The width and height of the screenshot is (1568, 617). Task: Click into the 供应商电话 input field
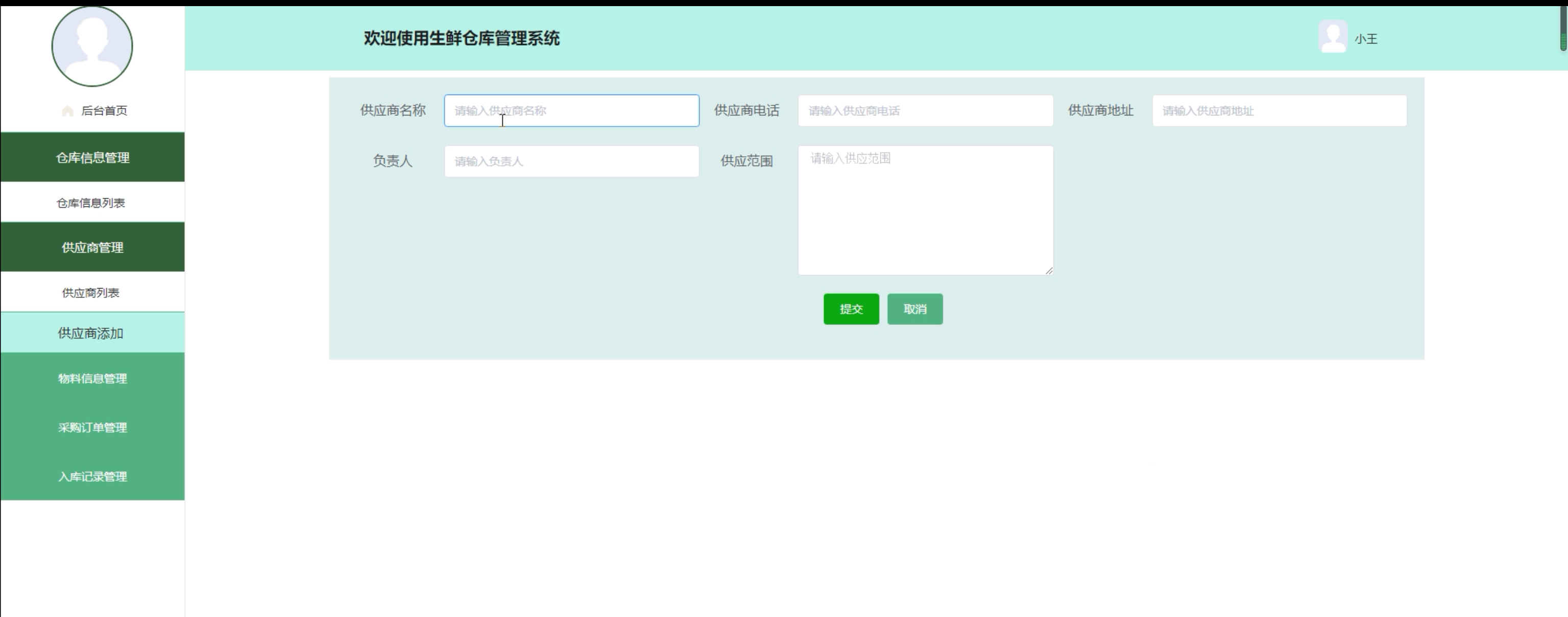click(925, 111)
